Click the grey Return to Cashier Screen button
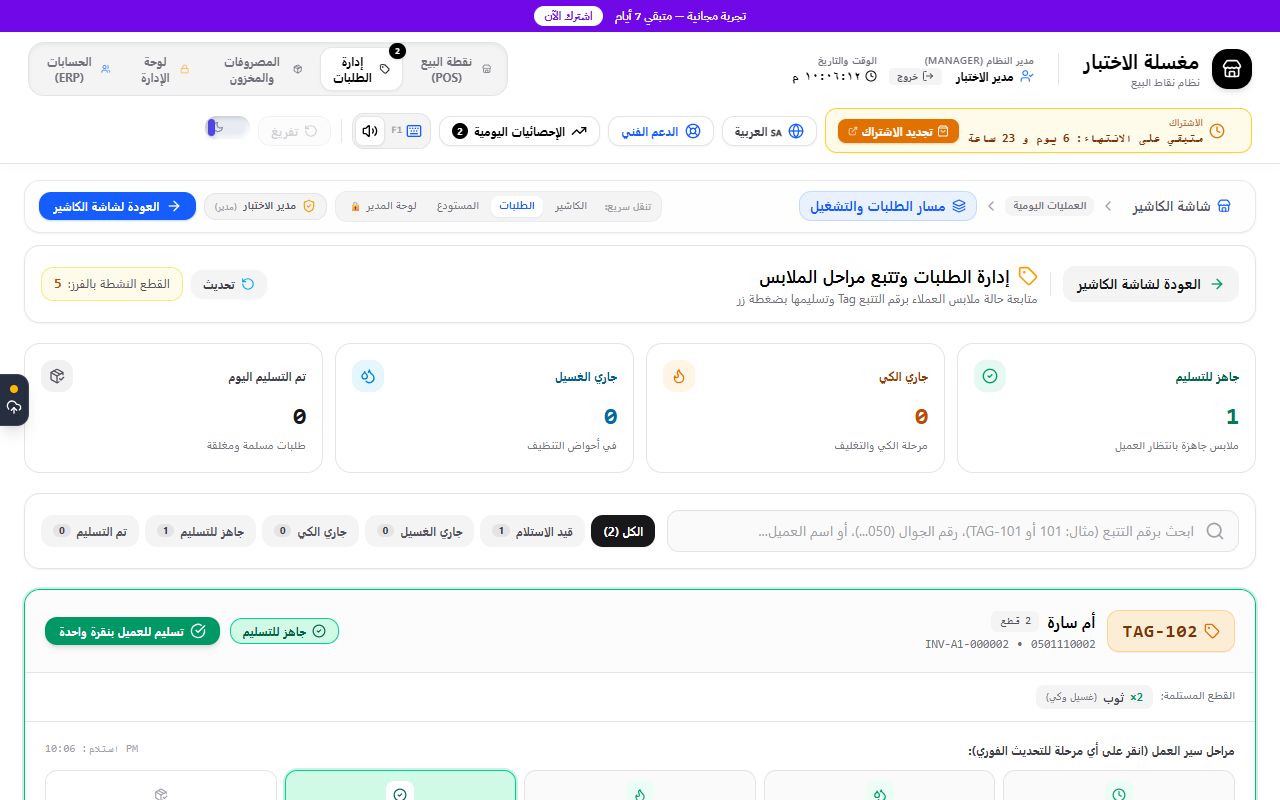Screen dimensions: 1280x800 point(1151,284)
